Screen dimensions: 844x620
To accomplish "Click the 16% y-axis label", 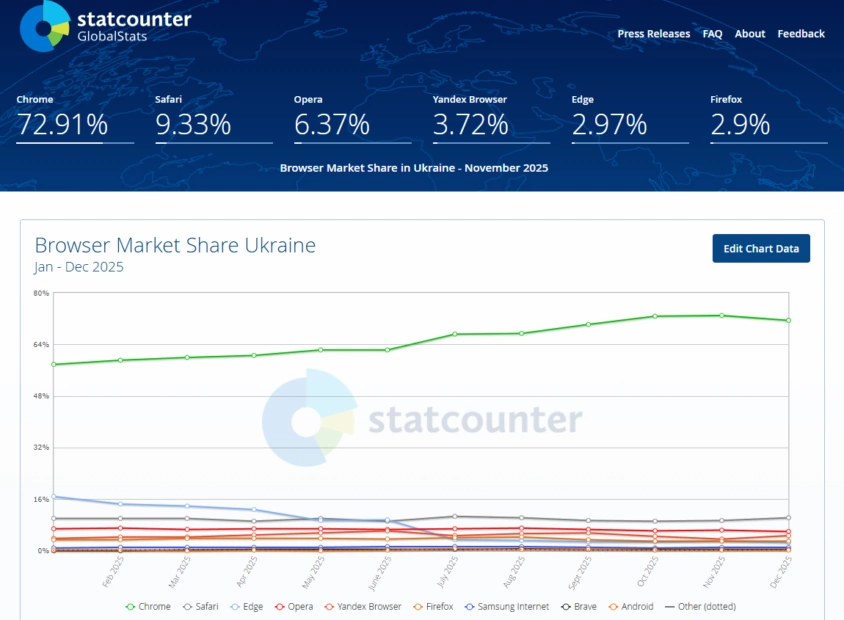I will click(41, 499).
